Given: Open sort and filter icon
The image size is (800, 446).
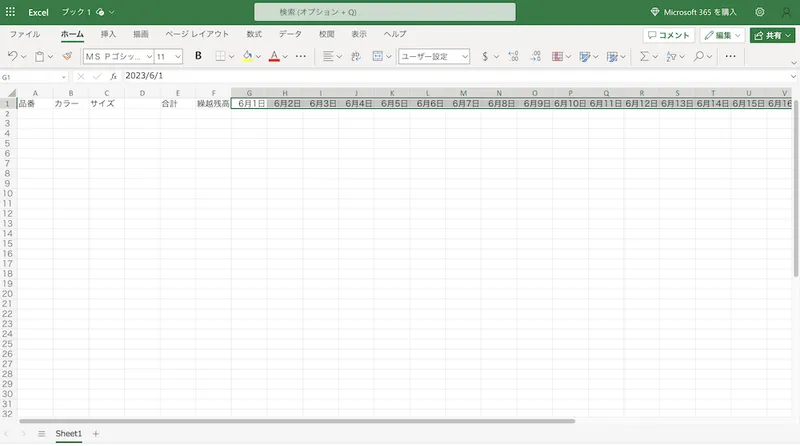Looking at the screenshot, I should [671, 56].
